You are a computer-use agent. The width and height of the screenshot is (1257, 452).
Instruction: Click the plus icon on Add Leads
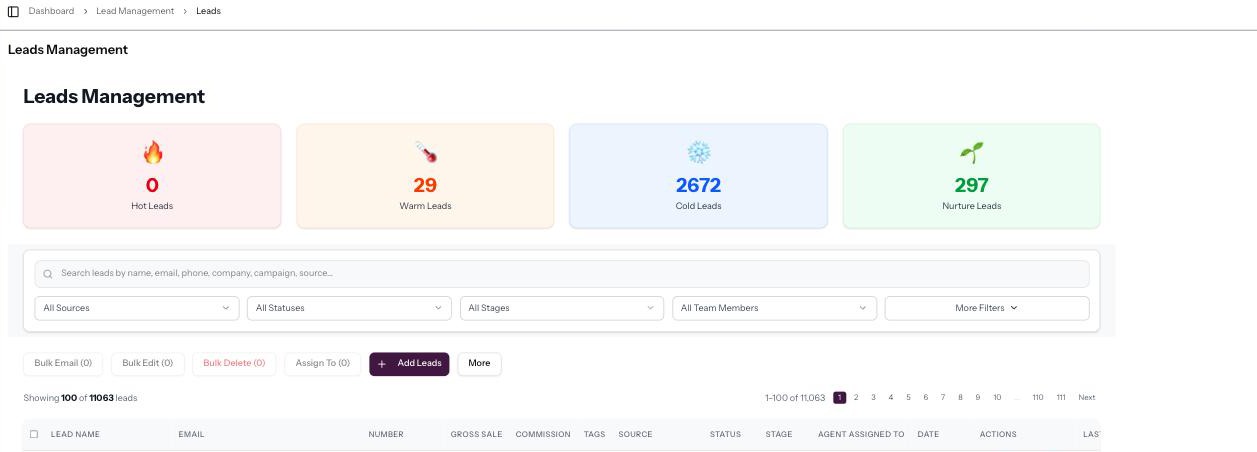[x=382, y=364]
